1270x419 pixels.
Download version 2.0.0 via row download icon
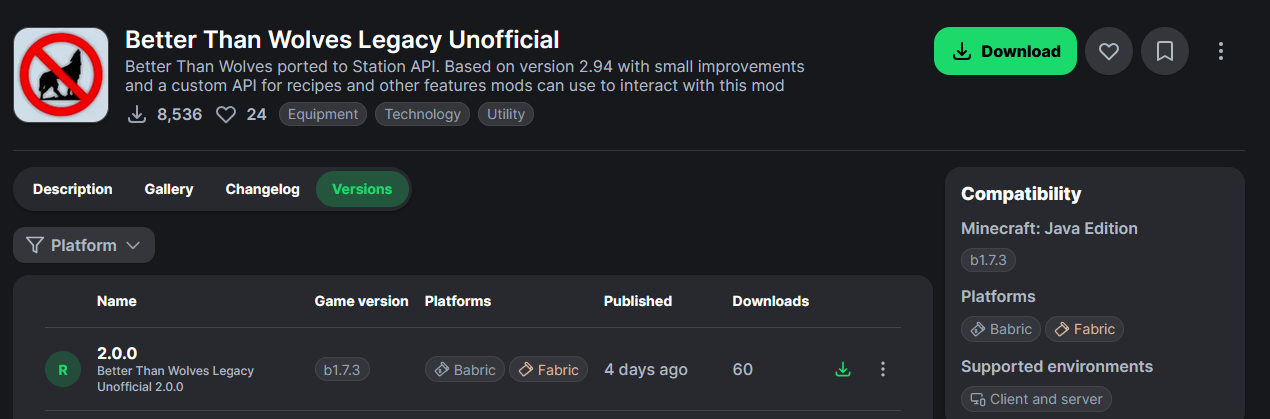tap(843, 370)
